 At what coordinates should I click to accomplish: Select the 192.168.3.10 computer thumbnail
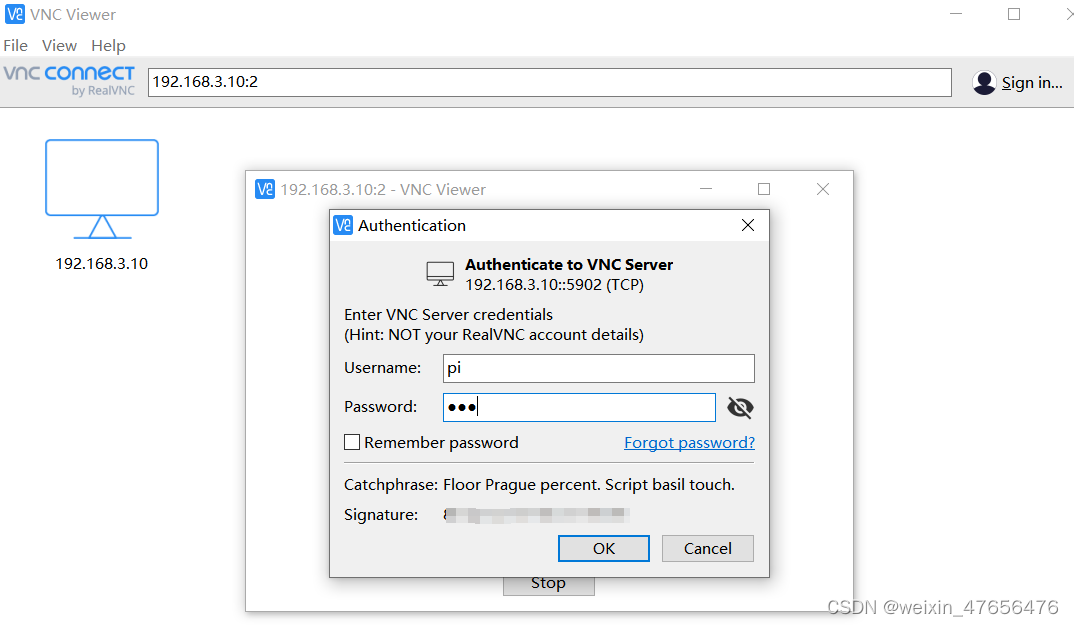pyautogui.click(x=102, y=189)
